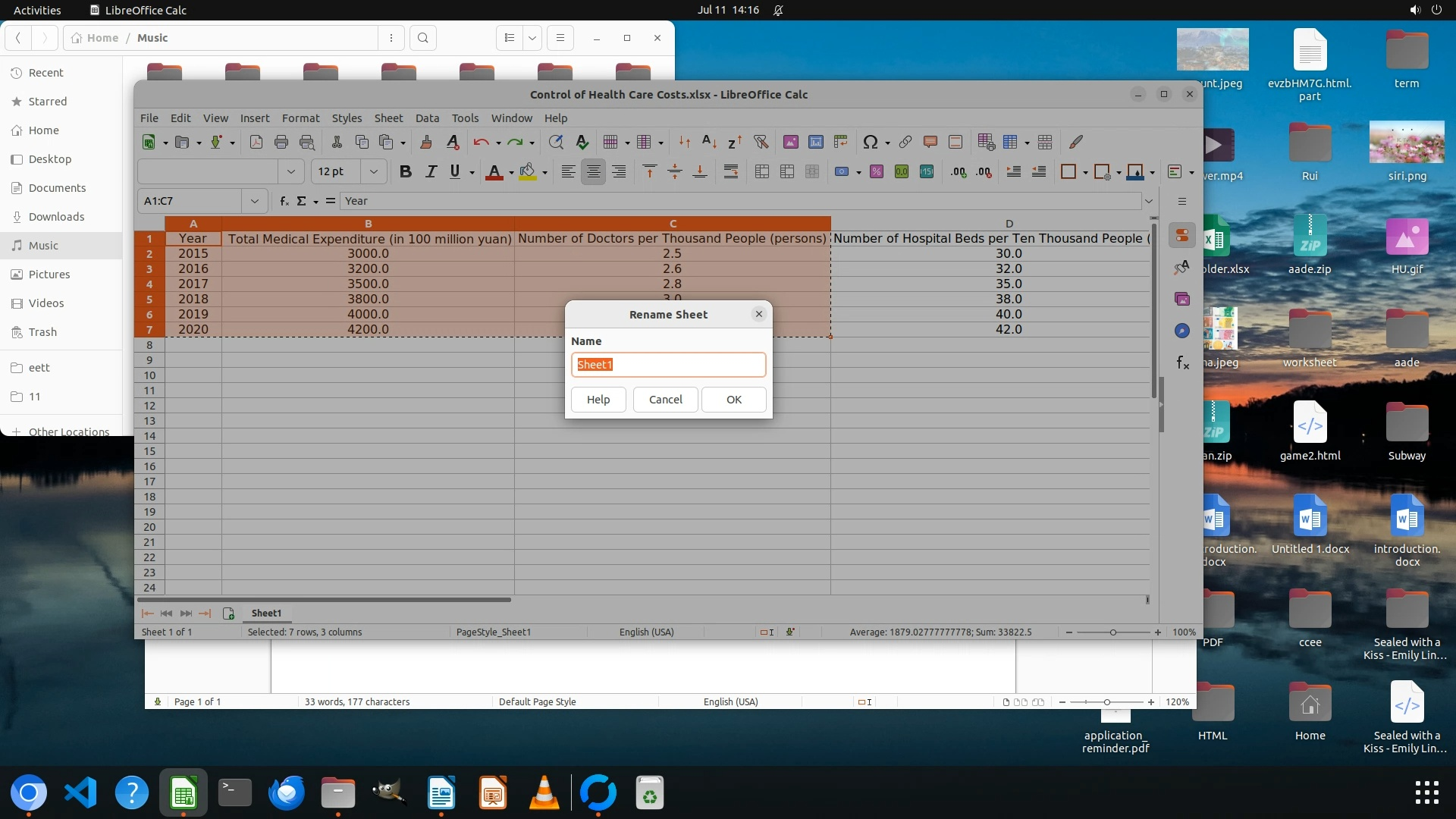Toggle Italic formatting
The height and width of the screenshot is (819, 1456).
coord(431,171)
